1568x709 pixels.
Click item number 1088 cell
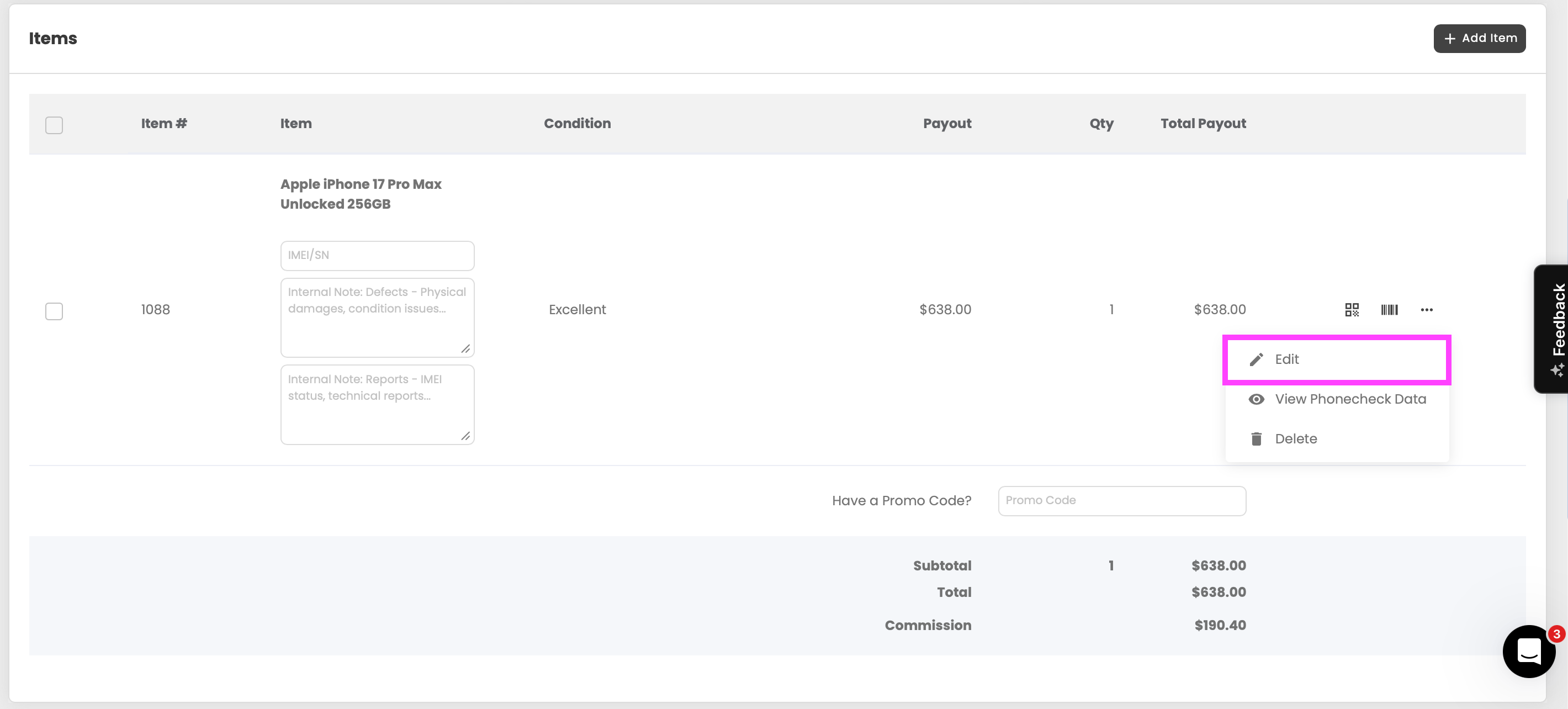point(155,310)
